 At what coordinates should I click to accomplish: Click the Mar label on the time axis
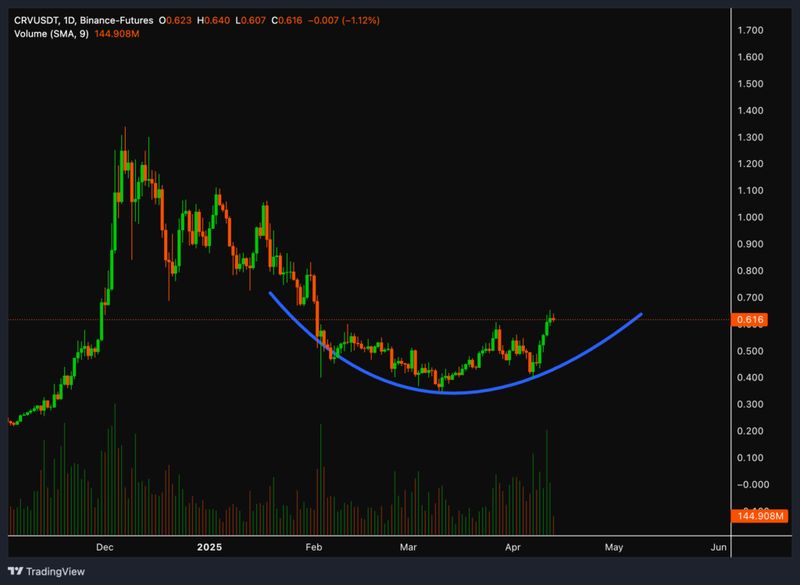point(408,547)
